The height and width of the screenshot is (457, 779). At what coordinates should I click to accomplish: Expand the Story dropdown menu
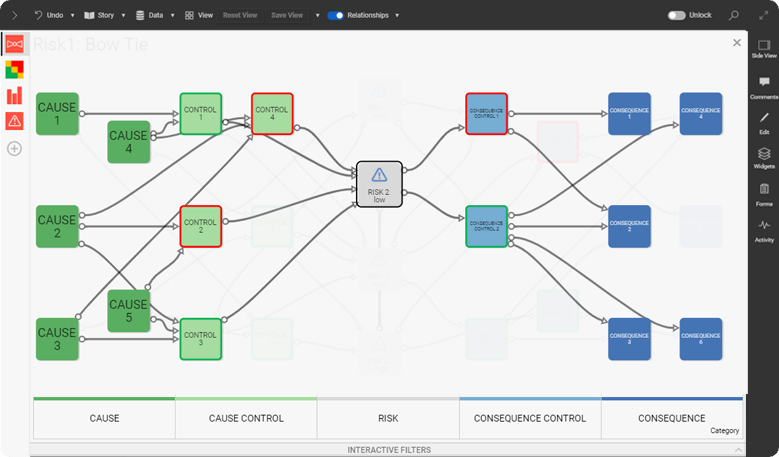click(x=123, y=16)
